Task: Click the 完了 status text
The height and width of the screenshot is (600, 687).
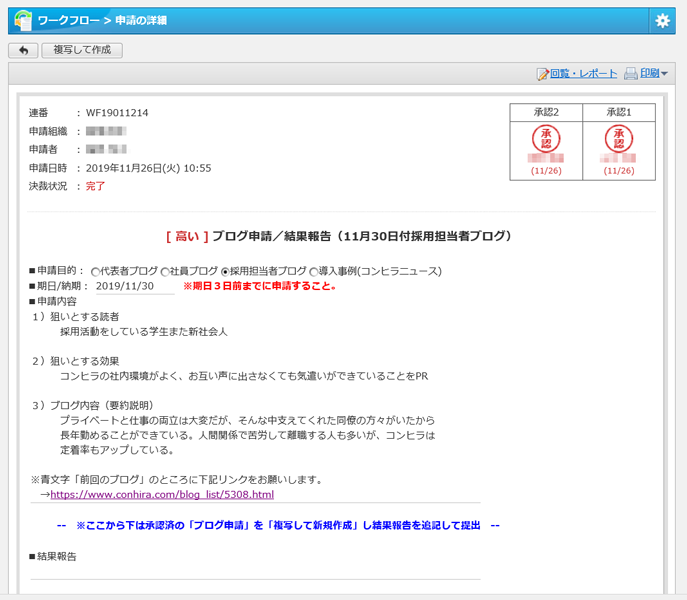Action: point(95,186)
